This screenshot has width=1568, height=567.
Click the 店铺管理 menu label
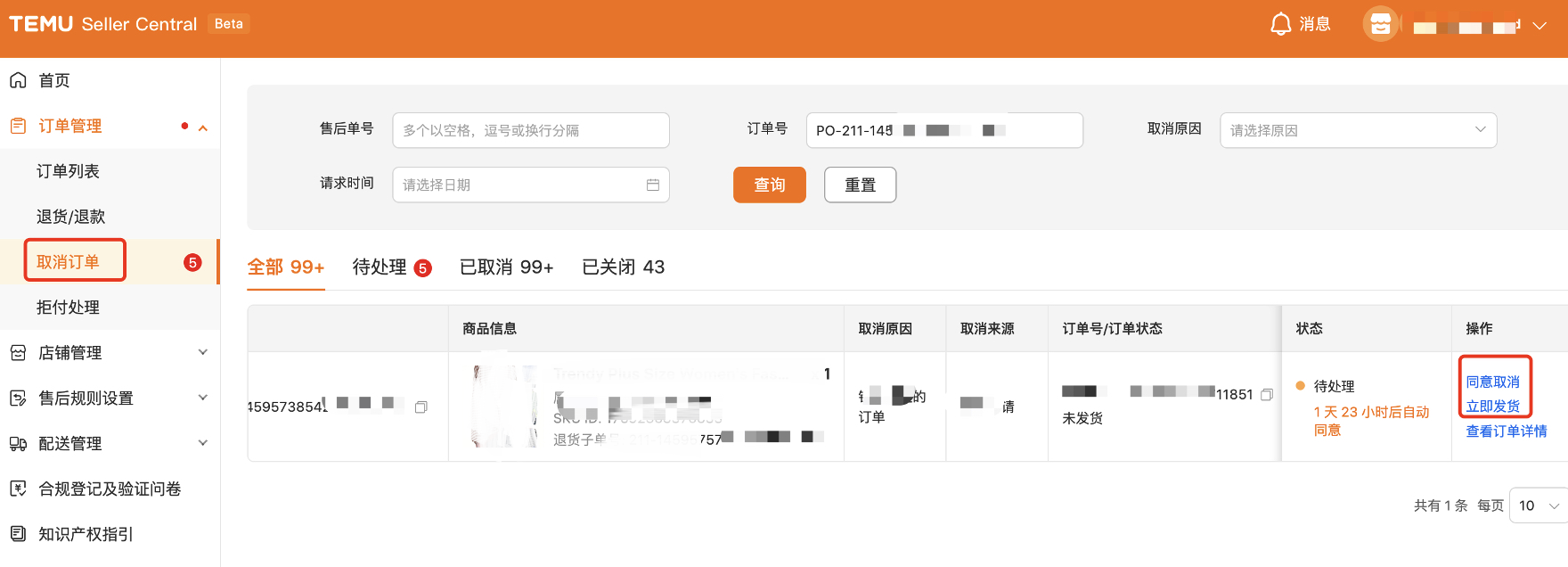click(70, 353)
